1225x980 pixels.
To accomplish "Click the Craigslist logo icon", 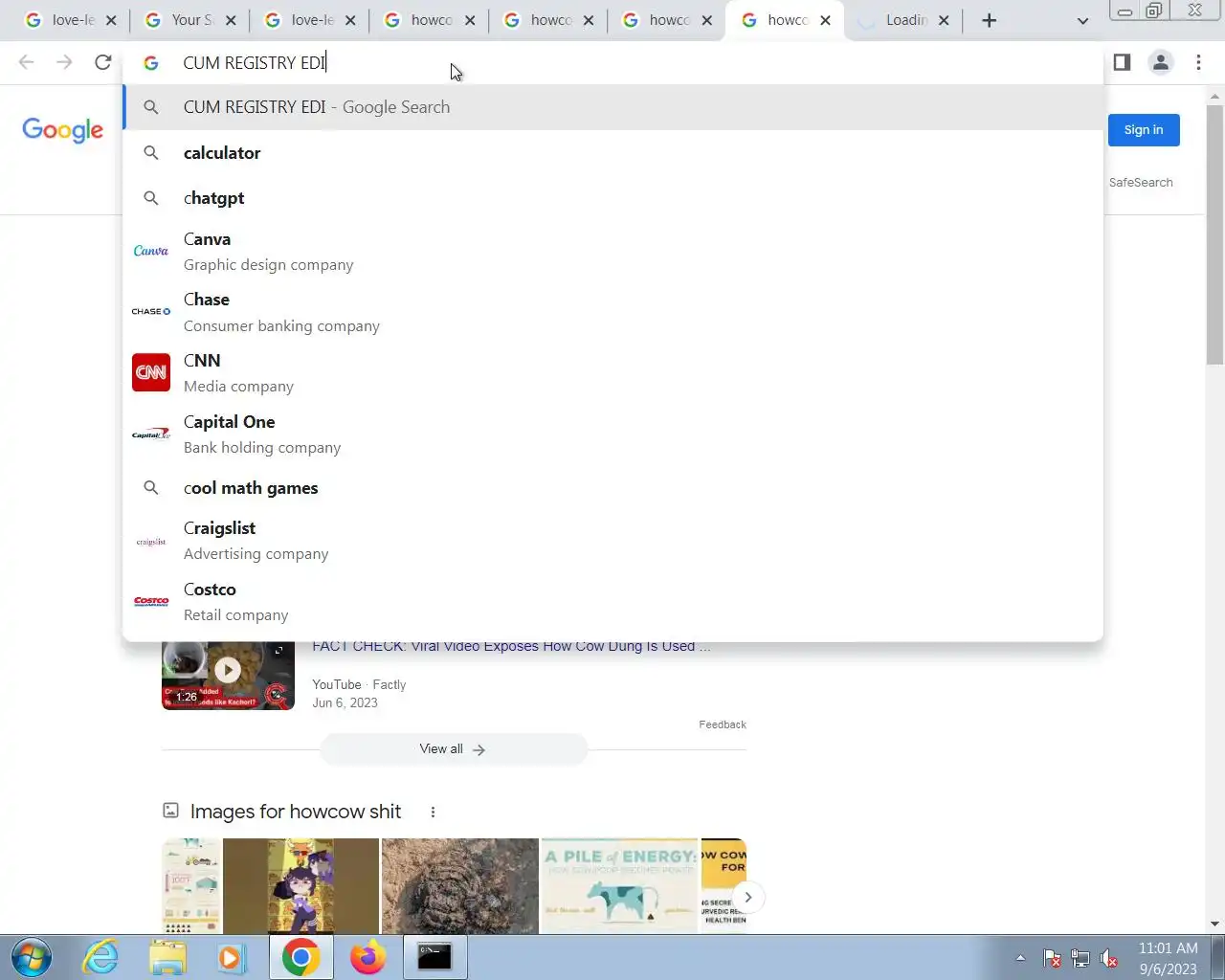I will coord(151,542).
